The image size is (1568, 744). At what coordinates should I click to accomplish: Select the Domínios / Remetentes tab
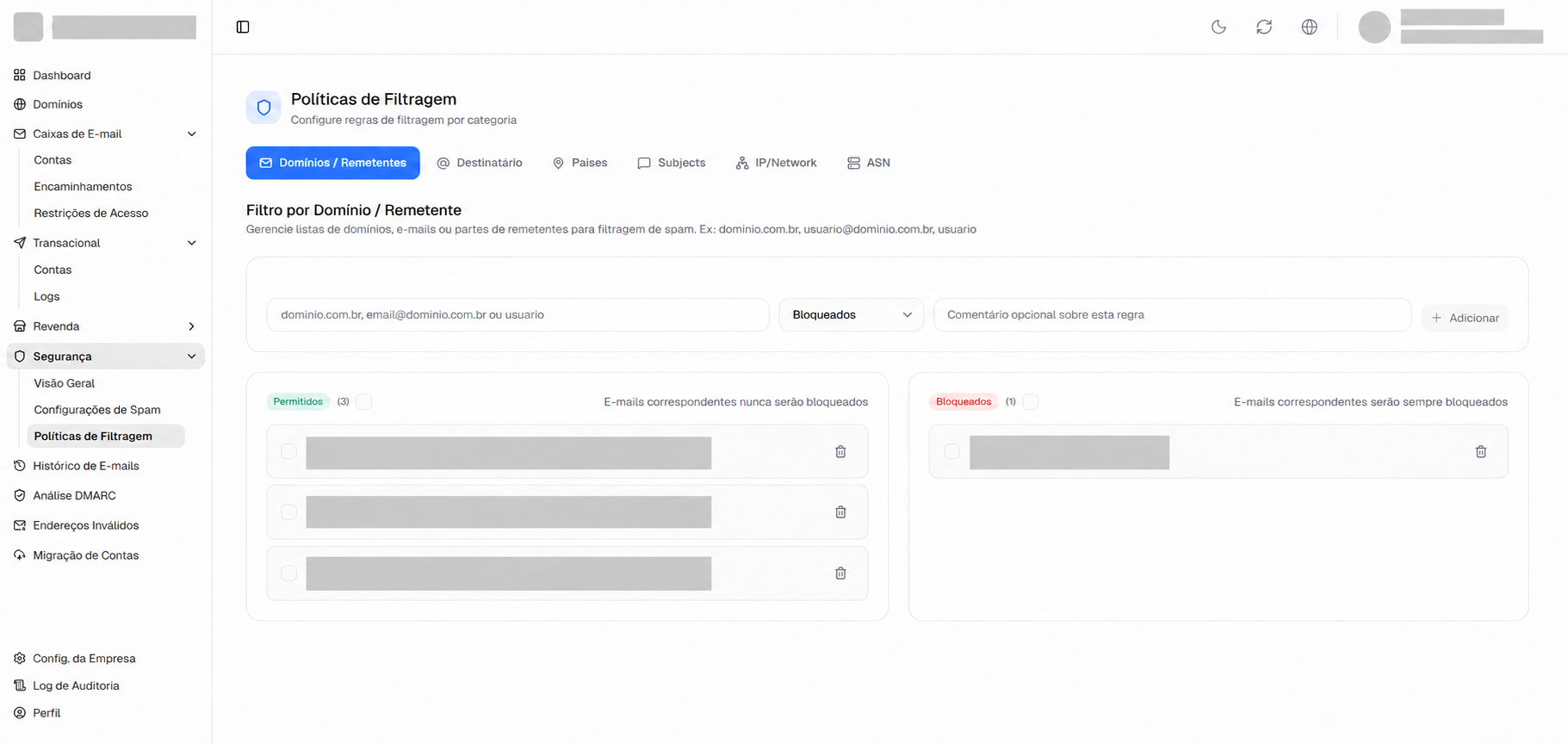[x=333, y=163]
